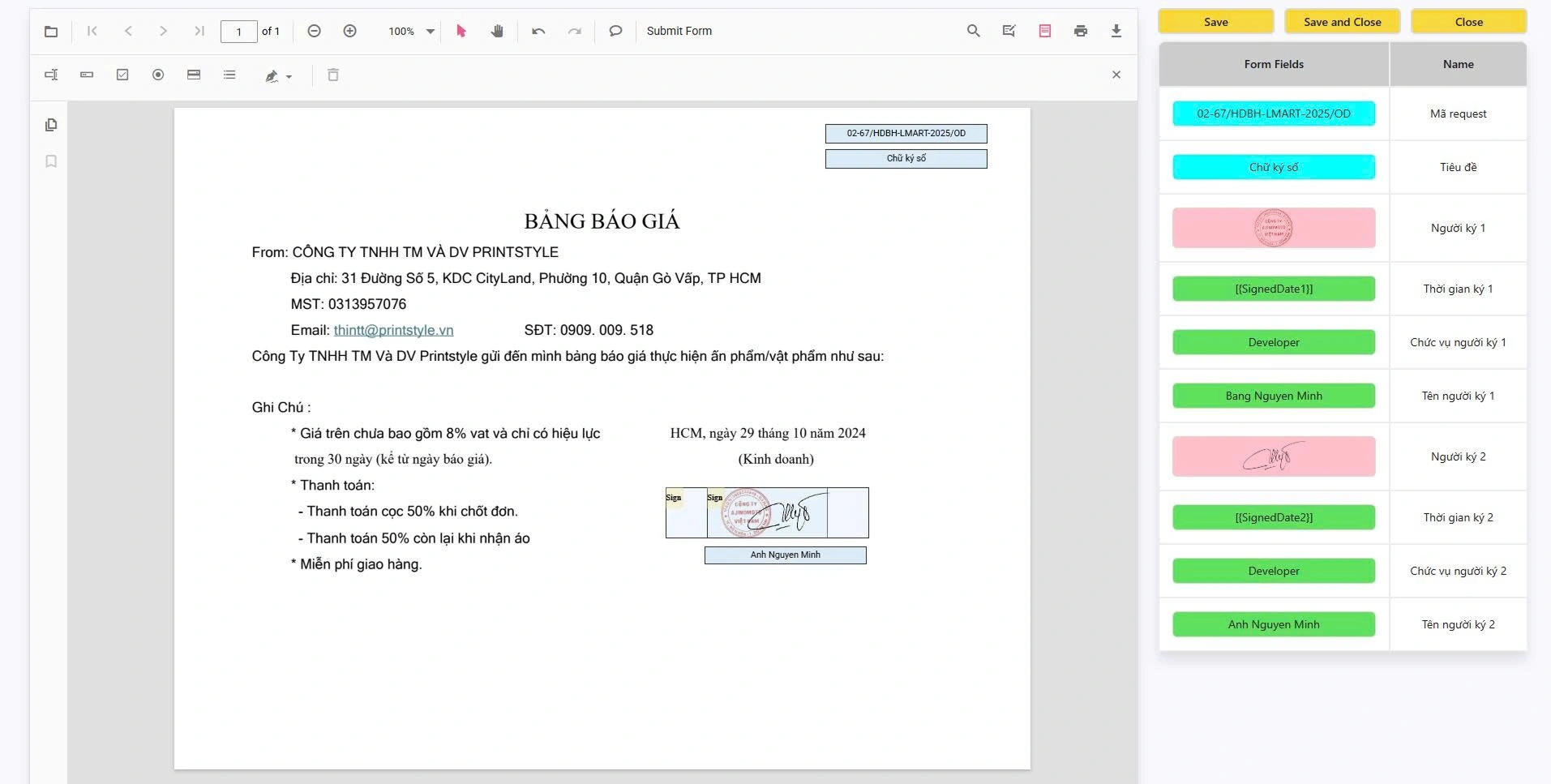This screenshot has height=784, width=1551.
Task: Open the bookmarks panel
Action: (x=51, y=161)
